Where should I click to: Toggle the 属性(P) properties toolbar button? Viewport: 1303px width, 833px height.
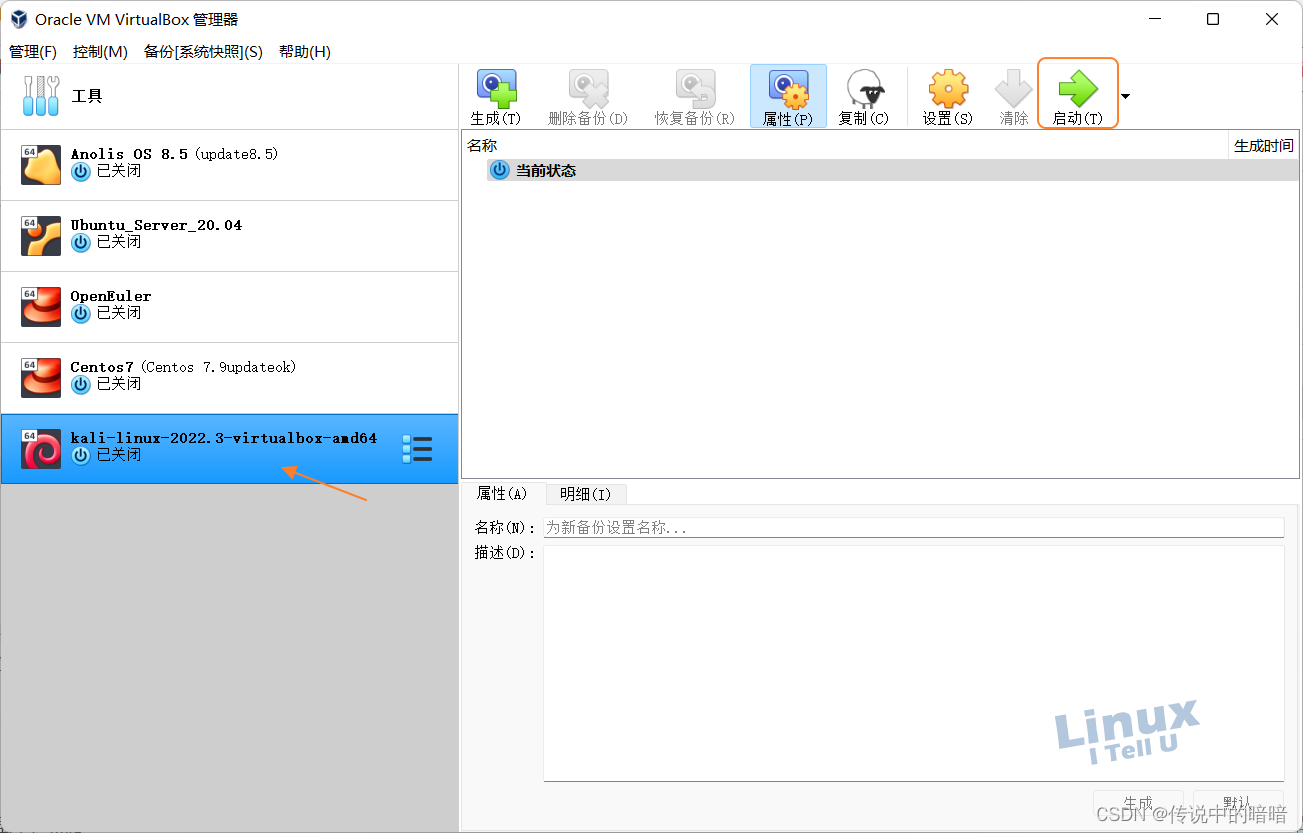(x=788, y=97)
